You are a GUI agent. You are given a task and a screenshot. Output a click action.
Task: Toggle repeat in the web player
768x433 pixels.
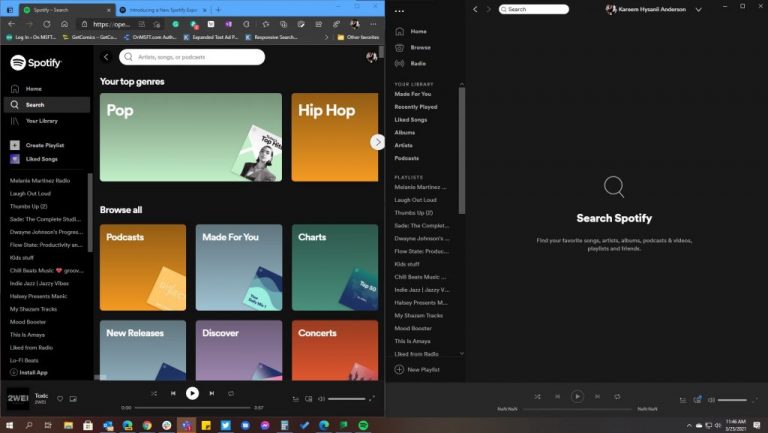tap(231, 393)
